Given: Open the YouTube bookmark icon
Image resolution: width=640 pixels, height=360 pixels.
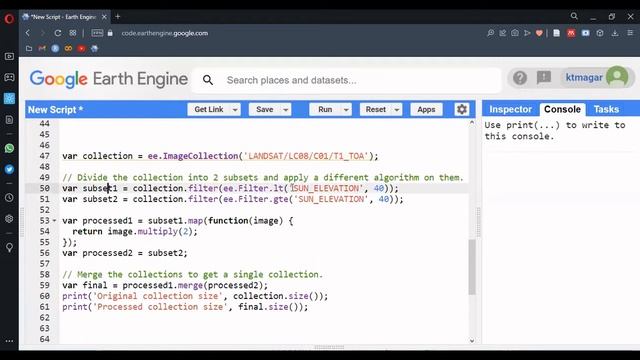Looking at the screenshot, I should (x=81, y=48).
